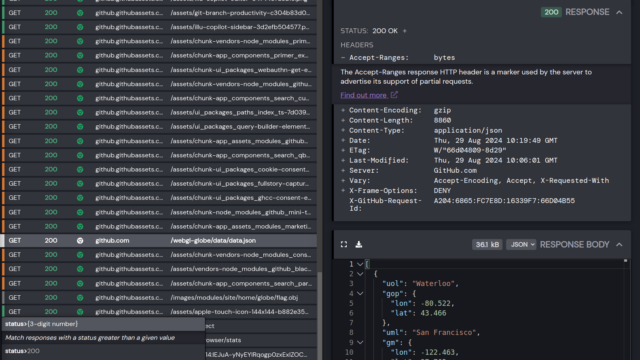Click source icon on apple-touch-icon request row
Viewport: 640px width, 360px height.
tap(80, 312)
